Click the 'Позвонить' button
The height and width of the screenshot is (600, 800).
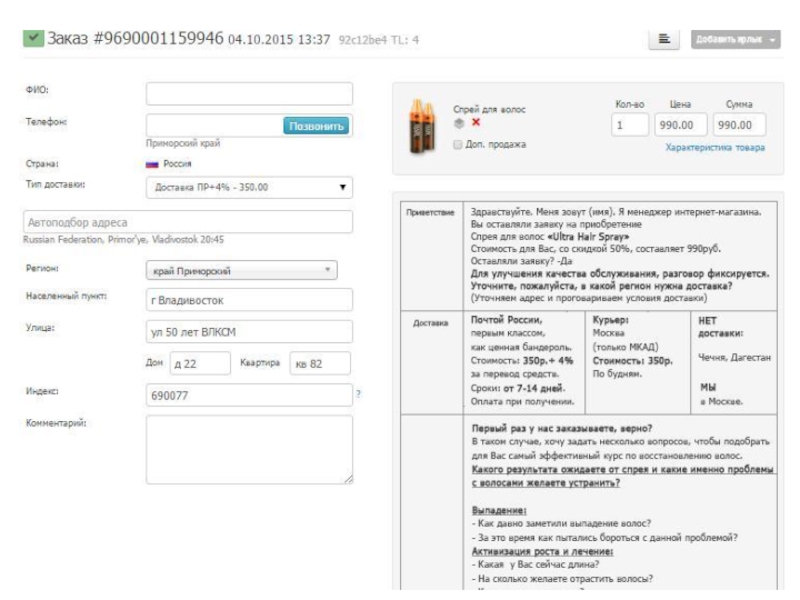[x=316, y=126]
